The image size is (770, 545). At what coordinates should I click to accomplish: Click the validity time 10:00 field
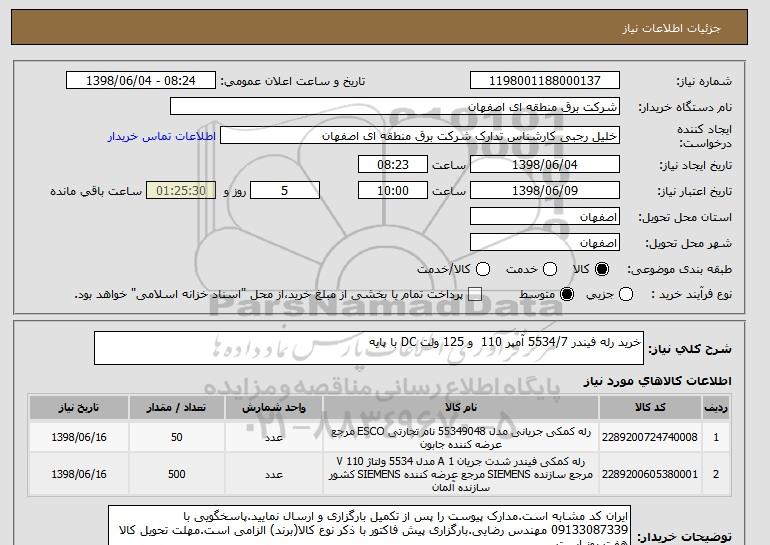click(393, 191)
